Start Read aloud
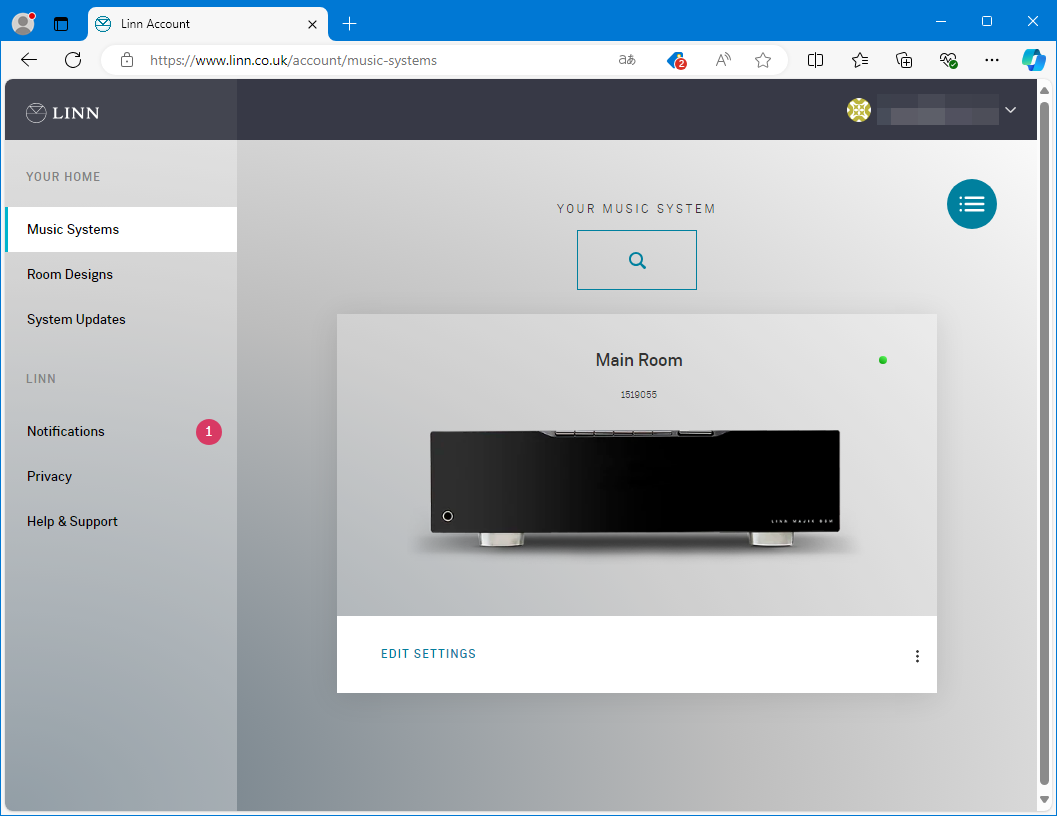This screenshot has height=816, width=1057. (x=723, y=60)
